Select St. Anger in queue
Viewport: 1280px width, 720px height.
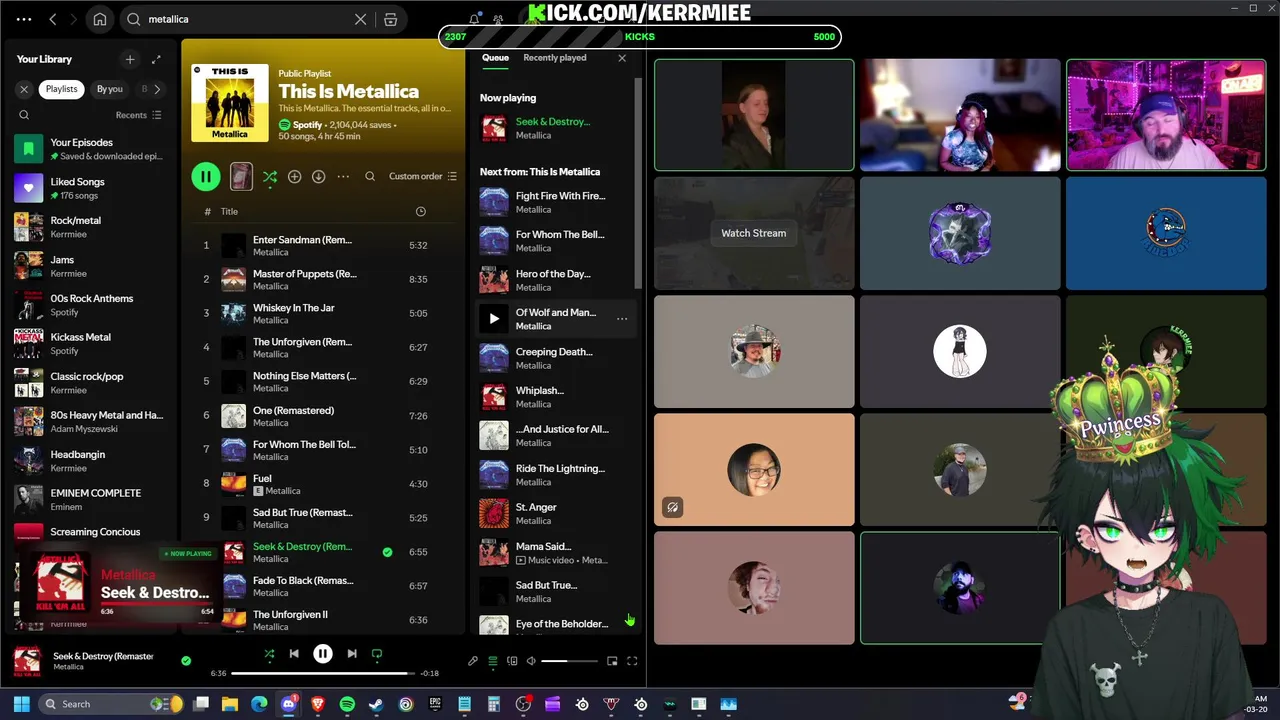click(x=554, y=513)
